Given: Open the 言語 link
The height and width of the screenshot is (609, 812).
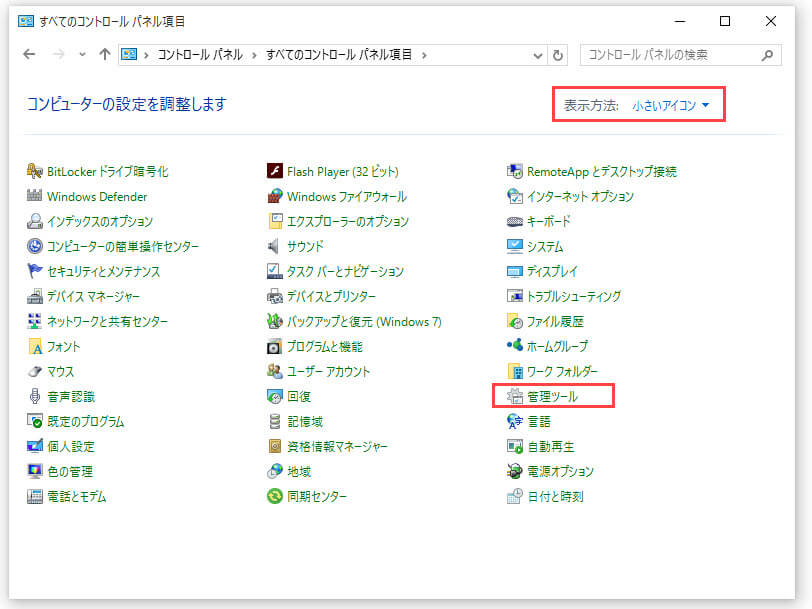Looking at the screenshot, I should tap(539, 421).
